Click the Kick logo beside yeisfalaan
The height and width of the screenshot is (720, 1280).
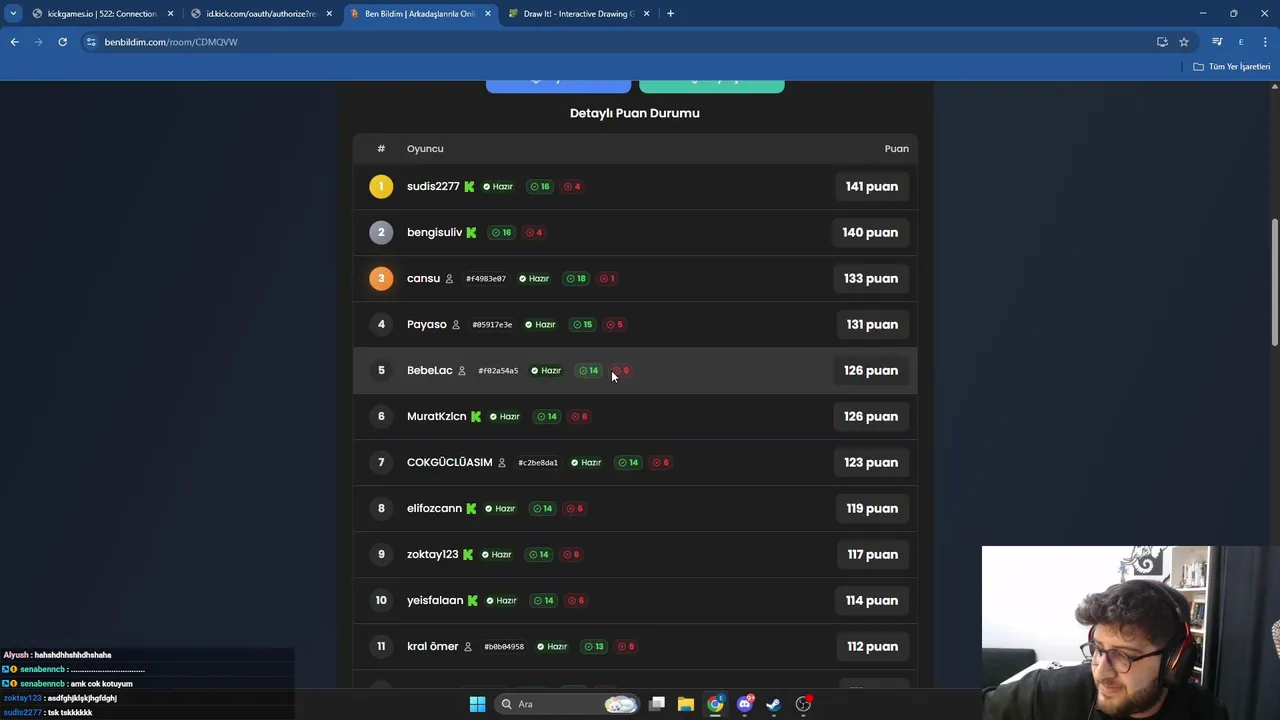[x=472, y=600]
